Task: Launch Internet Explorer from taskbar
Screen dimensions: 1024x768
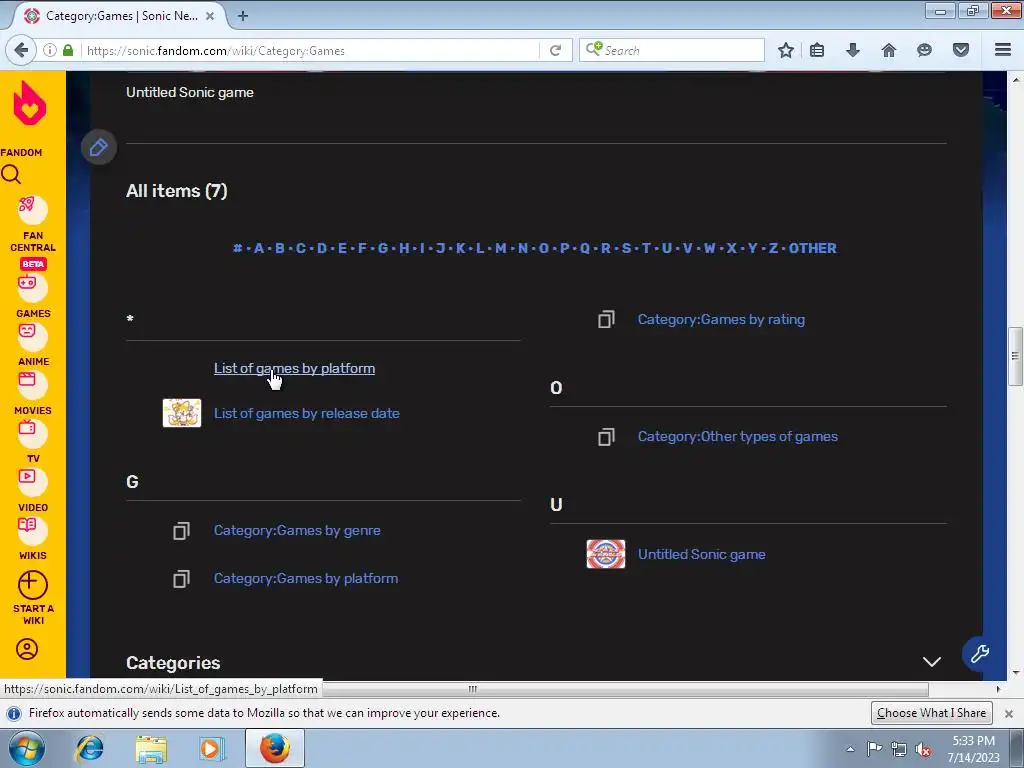Action: coord(89,748)
